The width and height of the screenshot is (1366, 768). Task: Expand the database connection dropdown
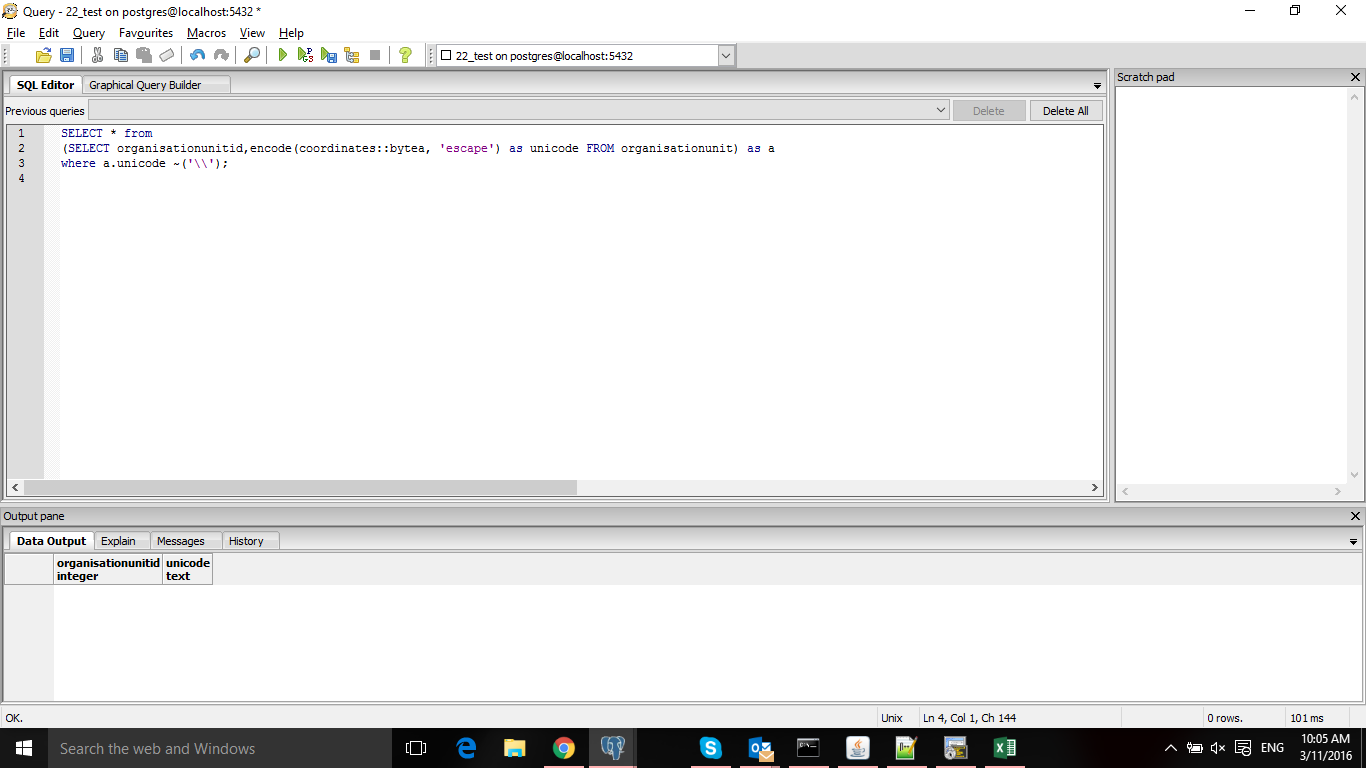[x=726, y=56]
